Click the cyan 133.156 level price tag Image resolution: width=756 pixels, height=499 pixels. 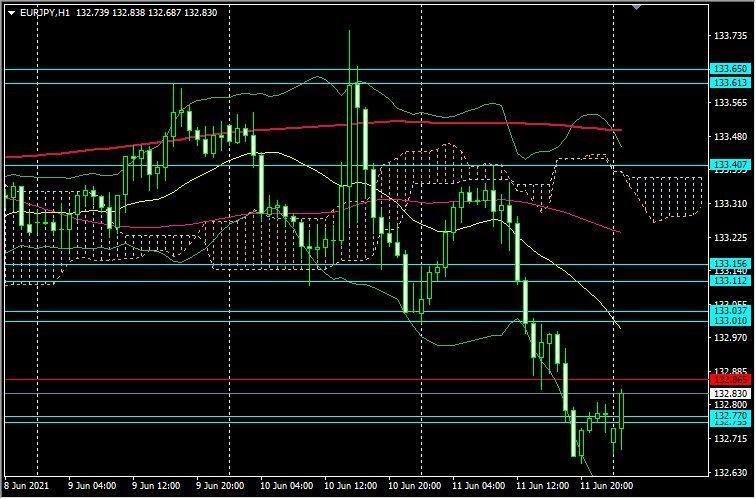(x=730, y=264)
